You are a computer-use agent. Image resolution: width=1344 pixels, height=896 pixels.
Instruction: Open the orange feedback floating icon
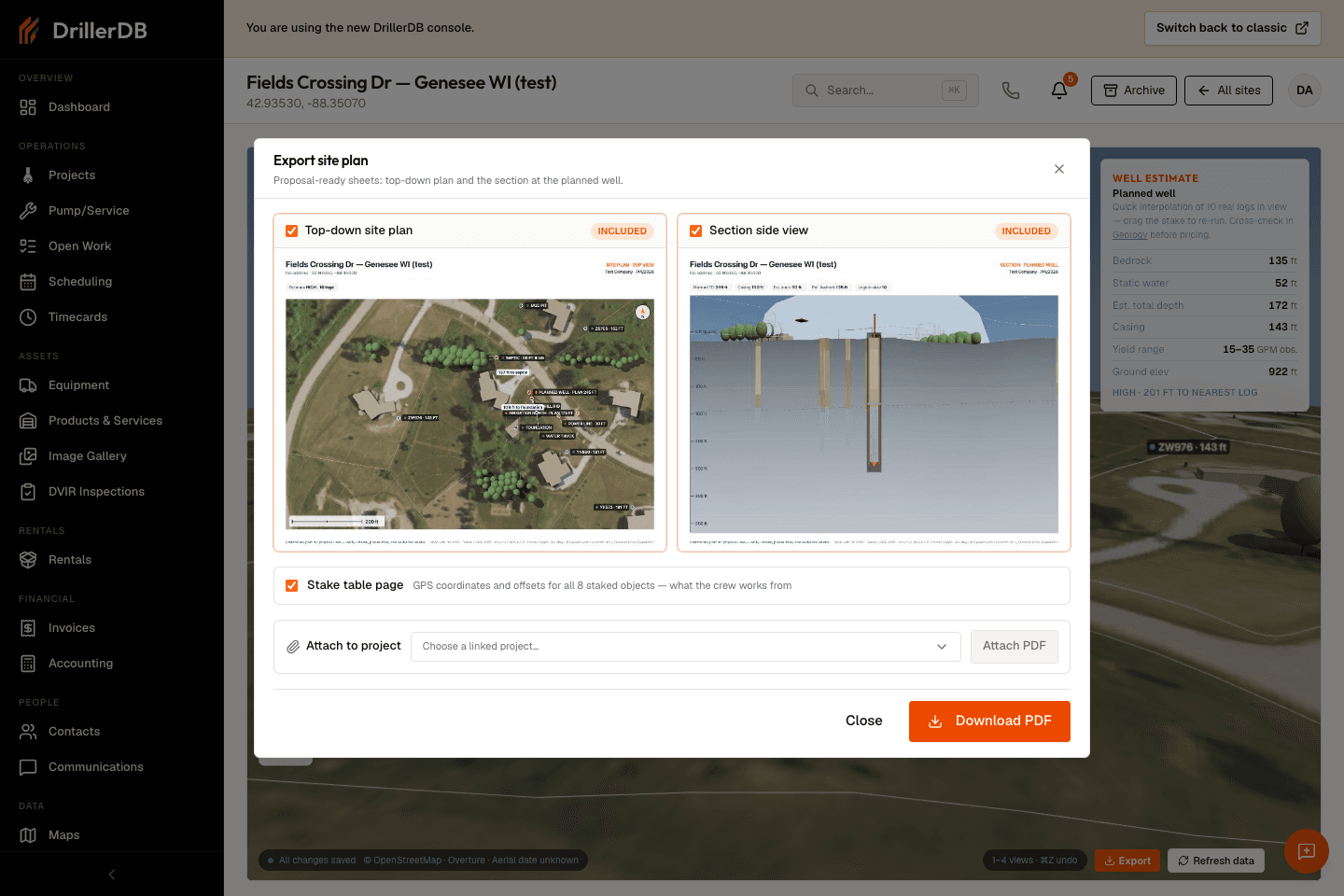click(1307, 851)
